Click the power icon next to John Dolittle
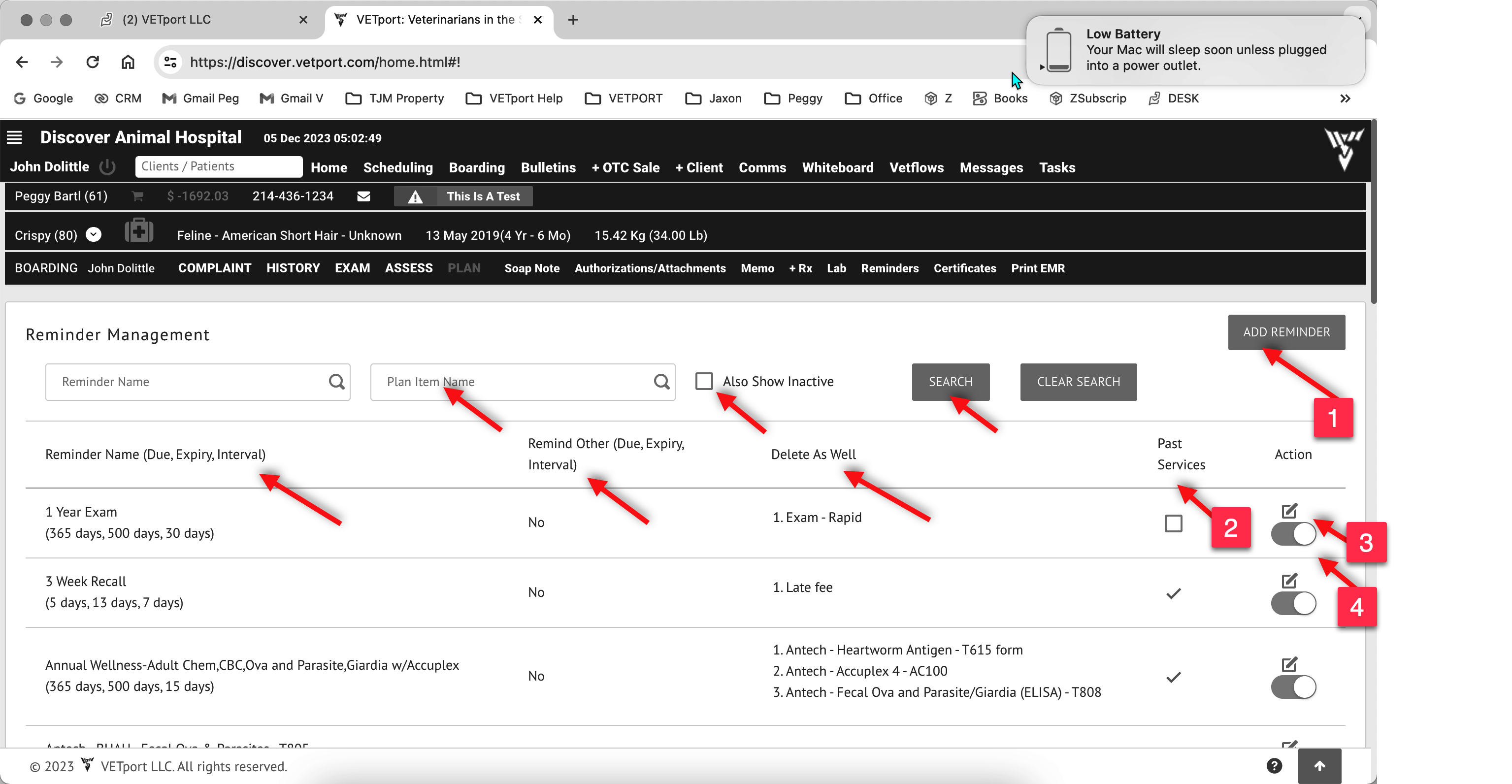This screenshot has width=1512, height=784. 107,166
